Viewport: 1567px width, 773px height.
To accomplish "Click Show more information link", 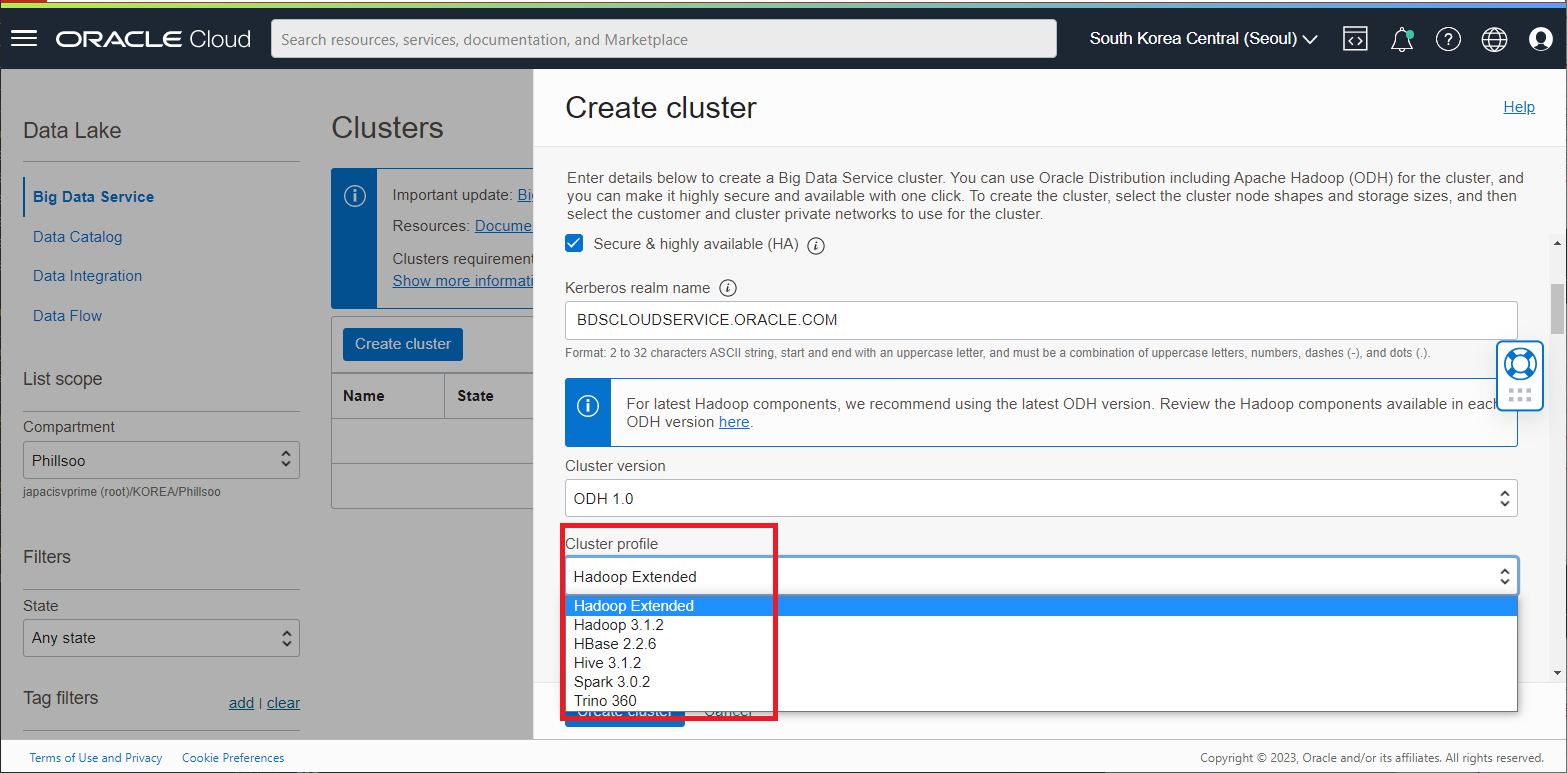I will click(x=463, y=281).
